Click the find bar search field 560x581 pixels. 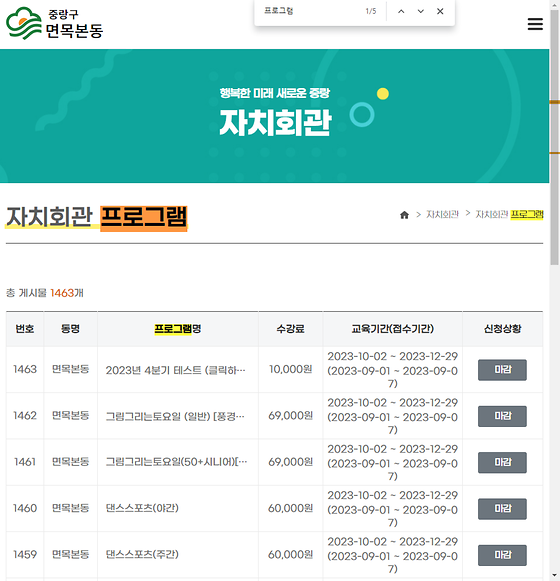(x=311, y=11)
